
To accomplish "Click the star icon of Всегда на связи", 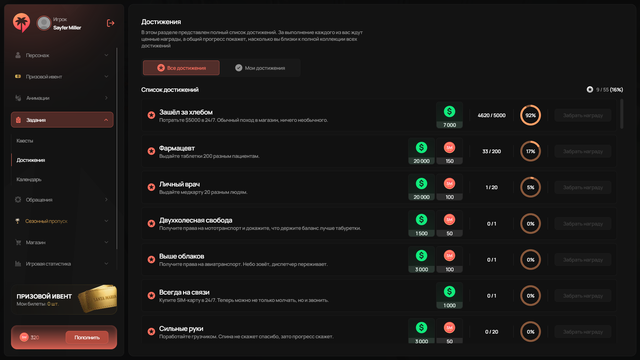I will tap(151, 295).
